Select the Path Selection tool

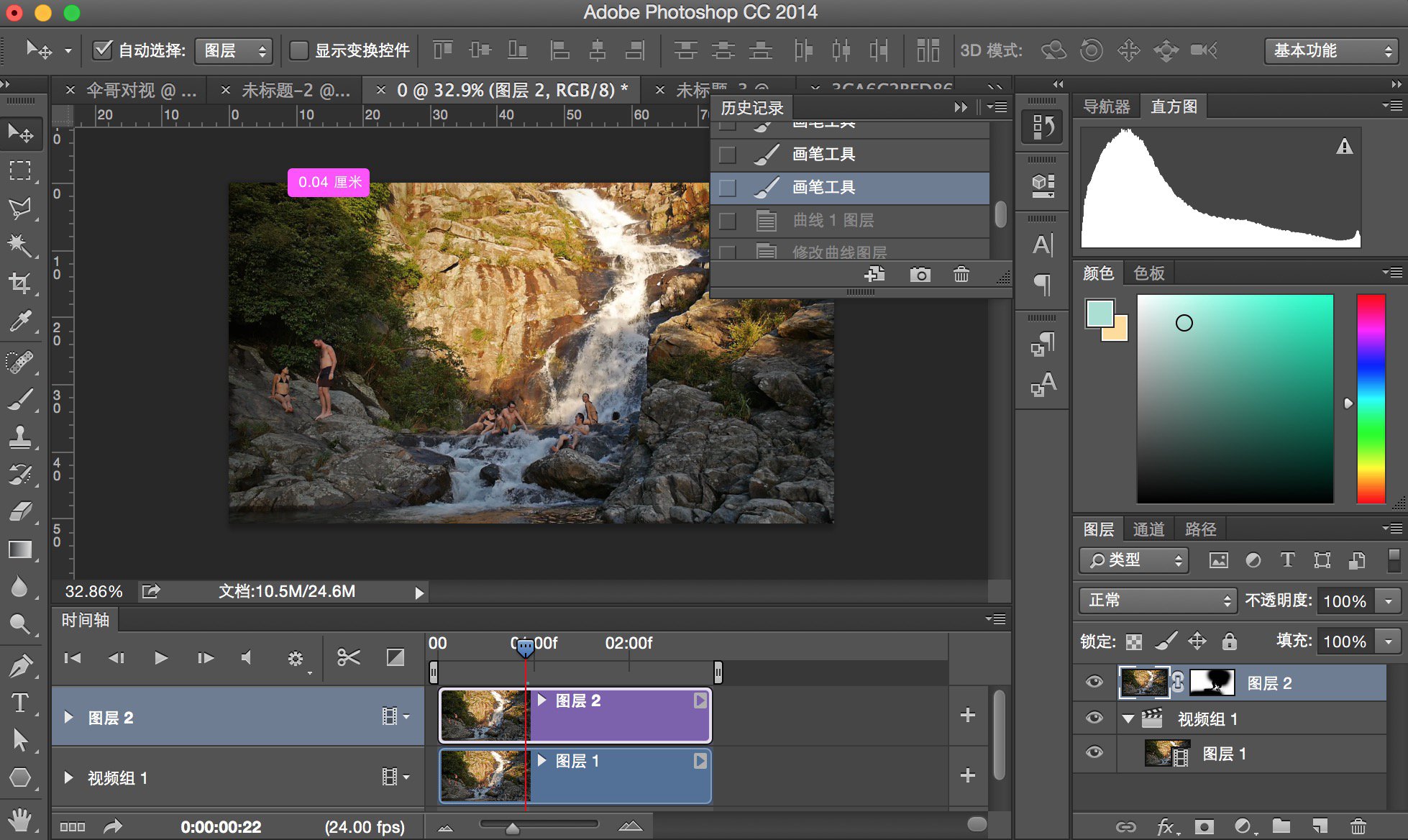tap(20, 740)
